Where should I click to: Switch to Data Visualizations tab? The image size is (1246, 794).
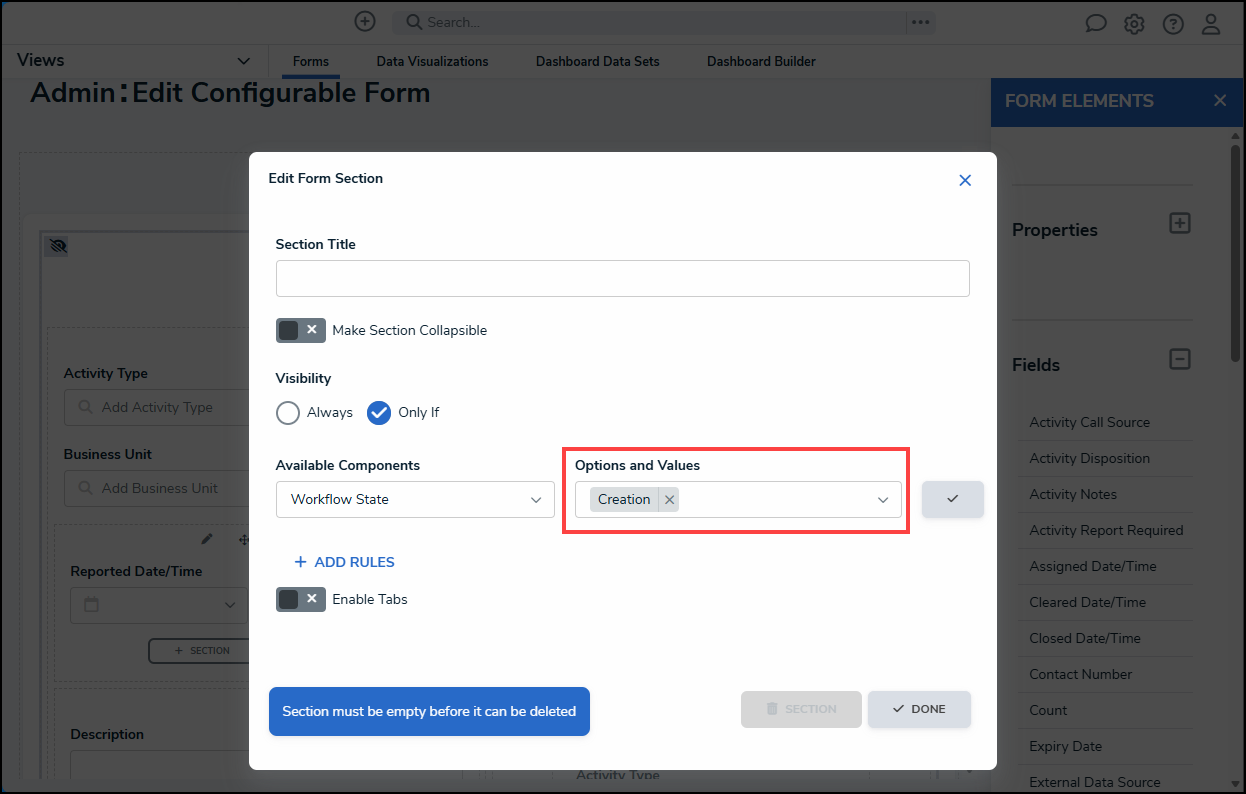point(432,61)
